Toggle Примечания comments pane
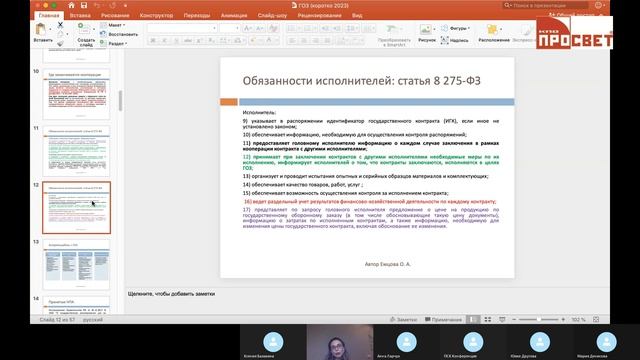Viewport: 640px width, 360px height. (x=443, y=320)
